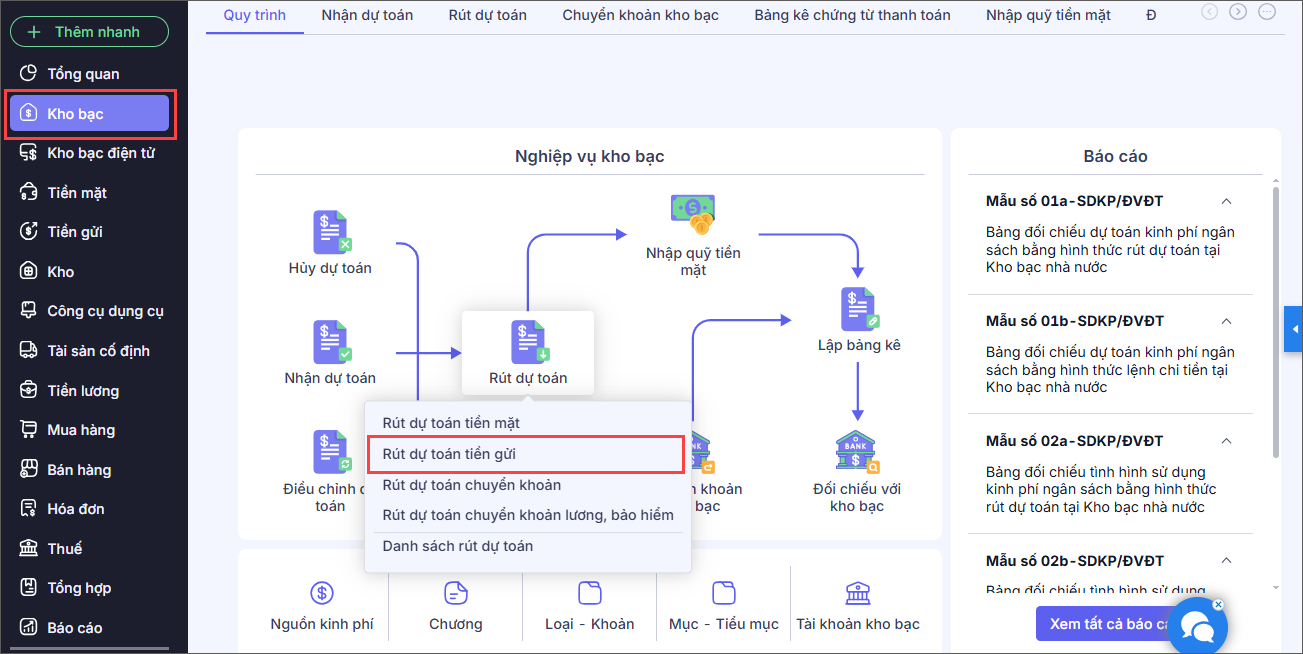Open the Mục - Tiểu mục icon

pyautogui.click(x=724, y=593)
